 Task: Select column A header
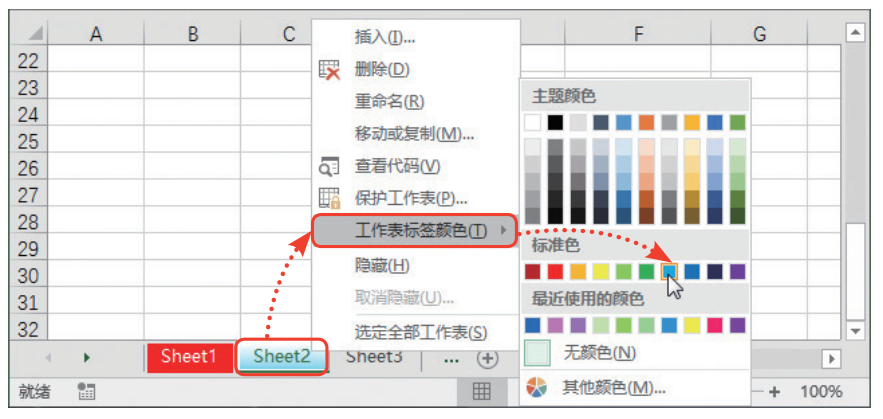(x=96, y=34)
